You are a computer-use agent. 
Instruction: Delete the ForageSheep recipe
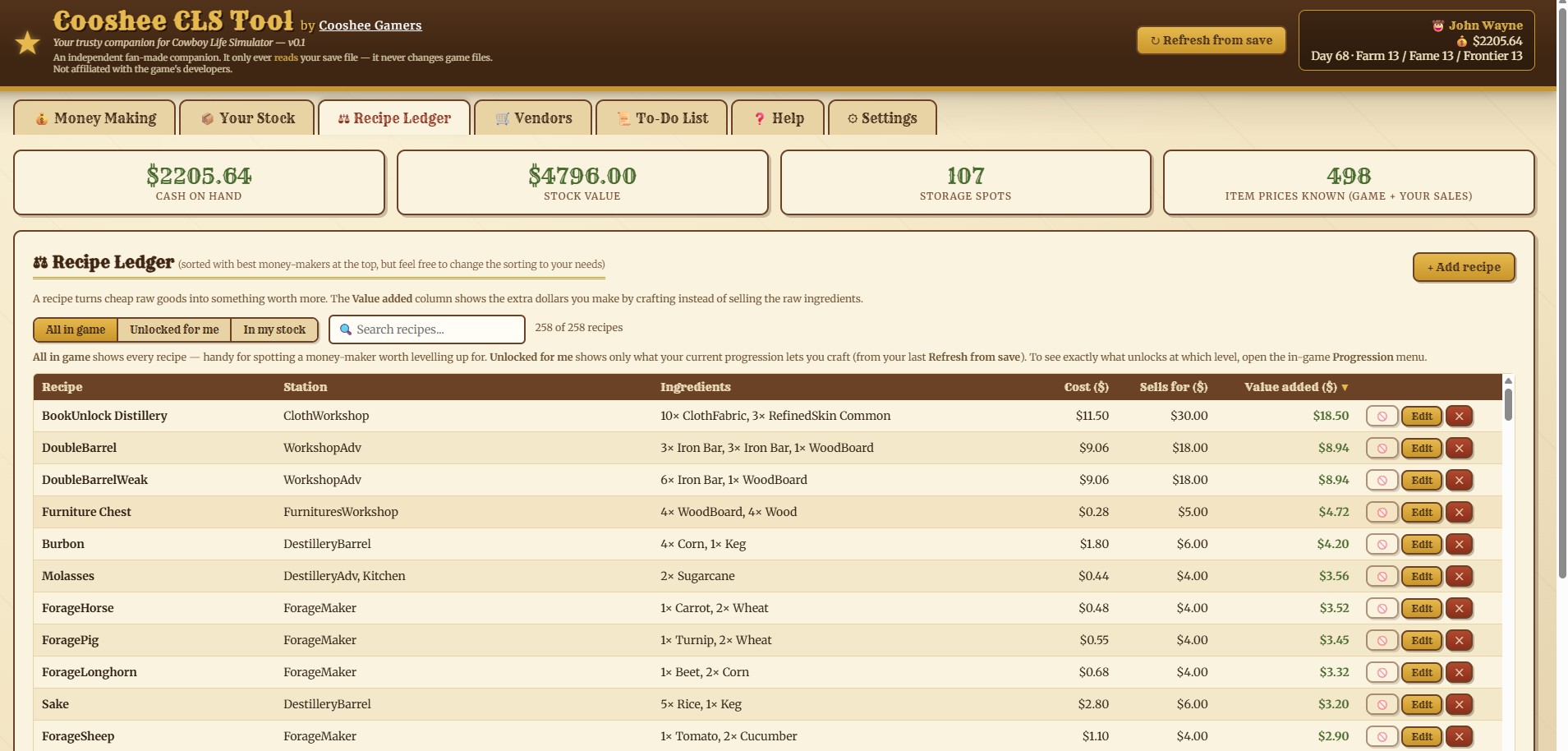[1459, 736]
